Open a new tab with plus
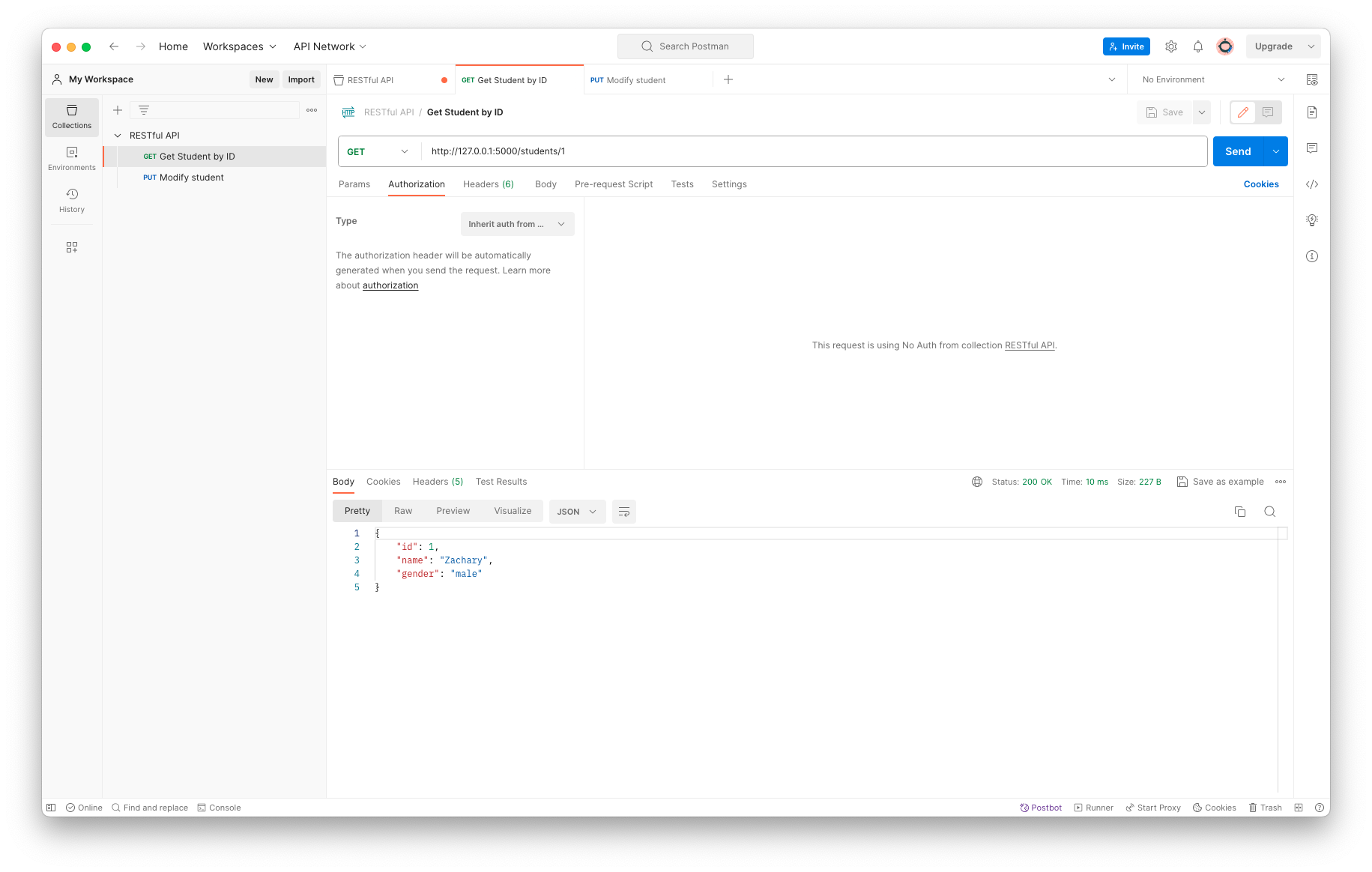The image size is (1372, 872). tap(728, 79)
